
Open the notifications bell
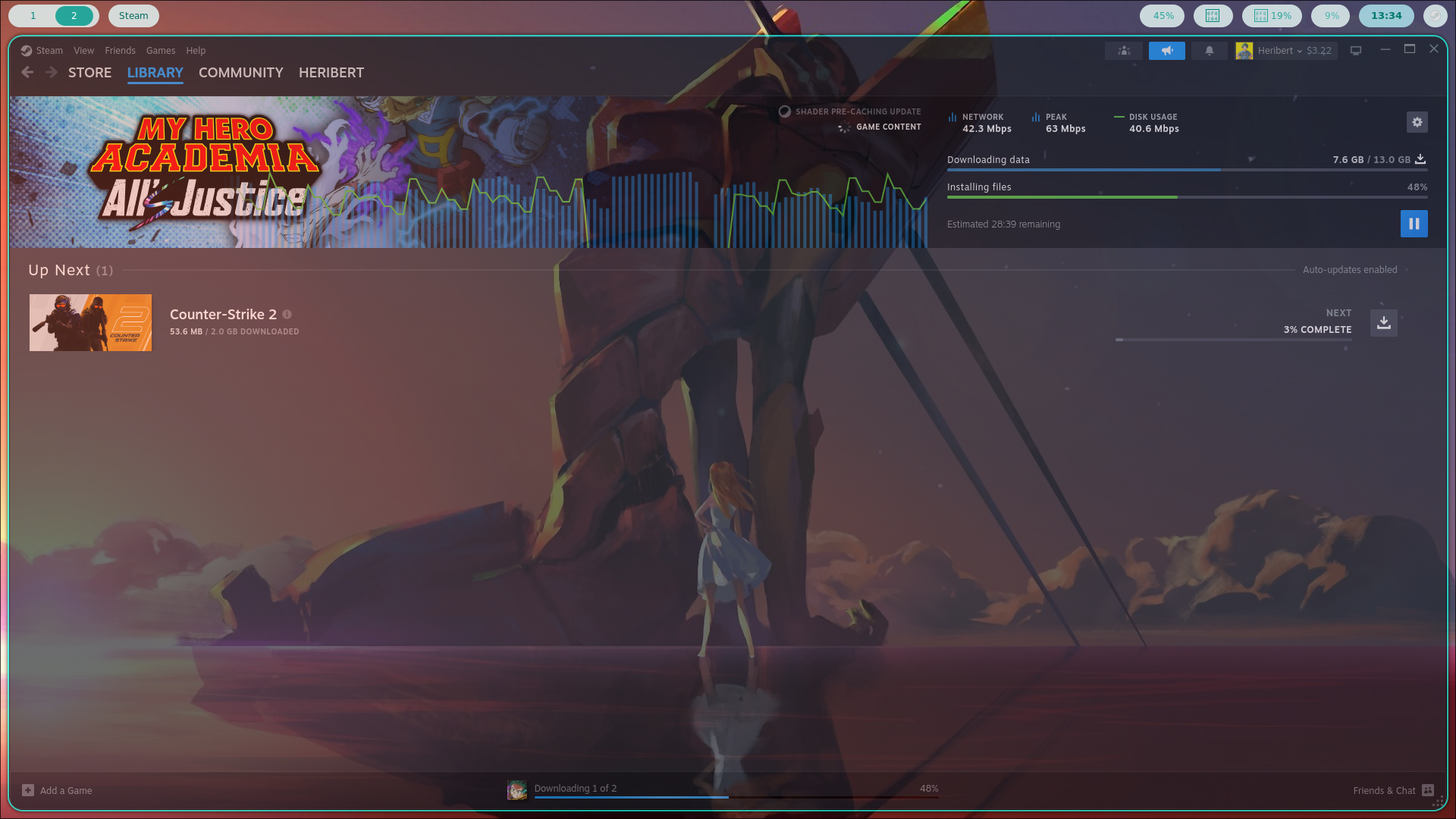click(x=1210, y=51)
